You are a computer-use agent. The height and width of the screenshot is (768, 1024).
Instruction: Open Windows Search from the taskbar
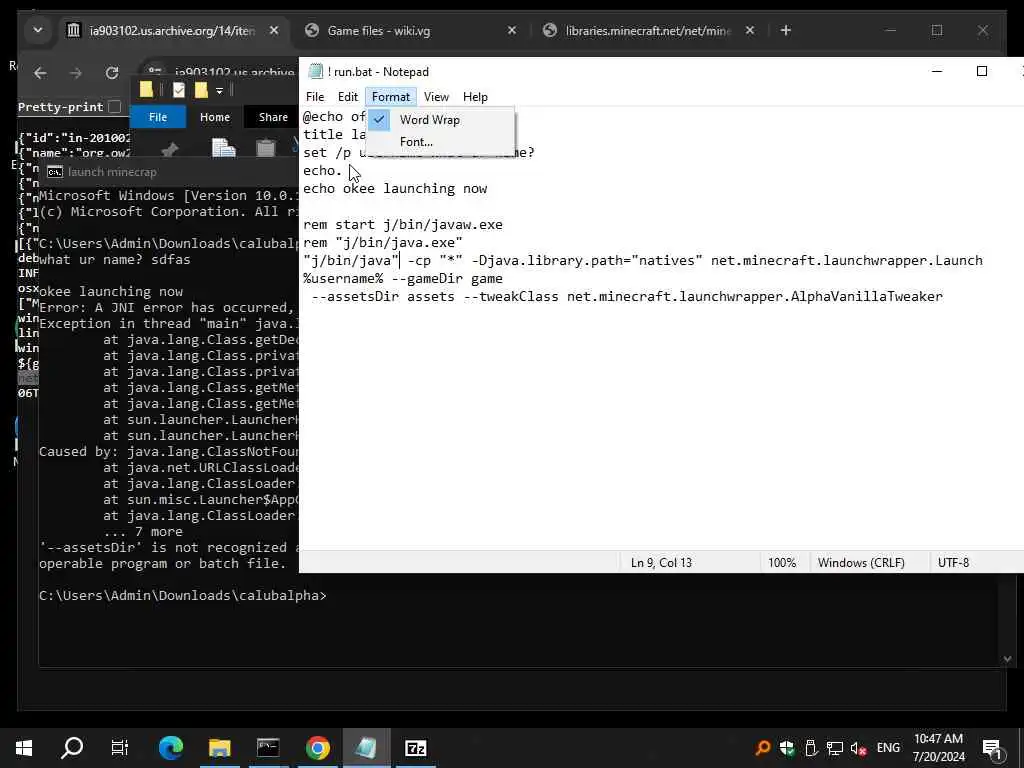pyautogui.click(x=72, y=748)
